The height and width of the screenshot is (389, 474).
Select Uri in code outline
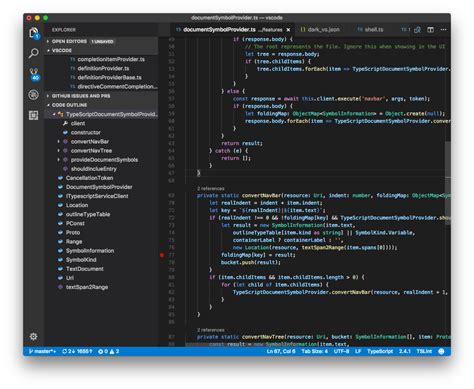pyautogui.click(x=70, y=278)
